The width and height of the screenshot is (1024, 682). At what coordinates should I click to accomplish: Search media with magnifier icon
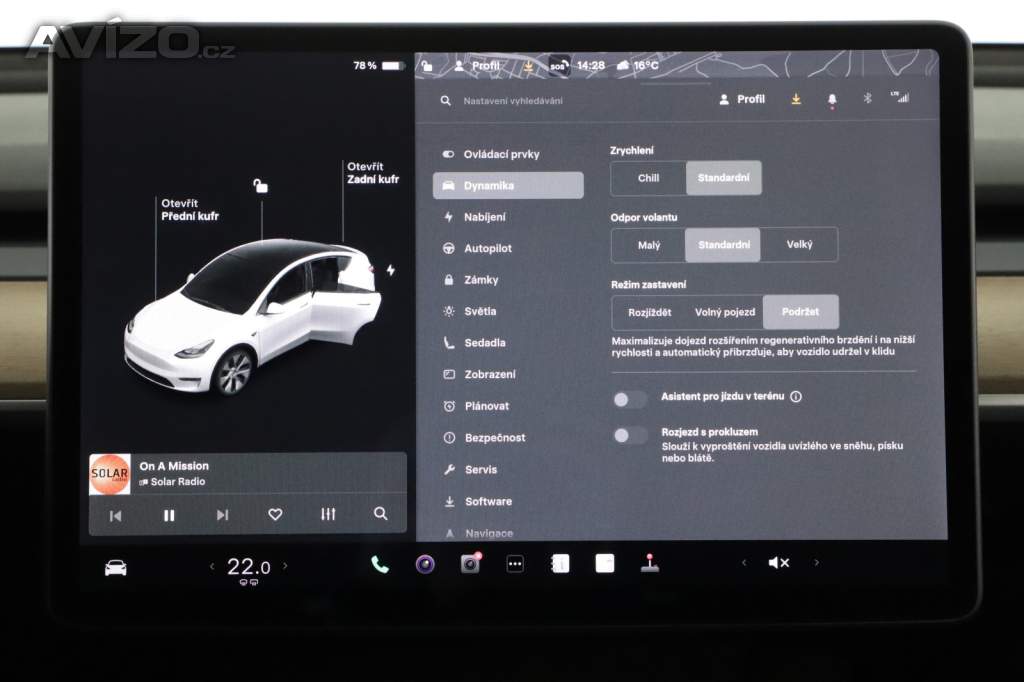coord(380,513)
